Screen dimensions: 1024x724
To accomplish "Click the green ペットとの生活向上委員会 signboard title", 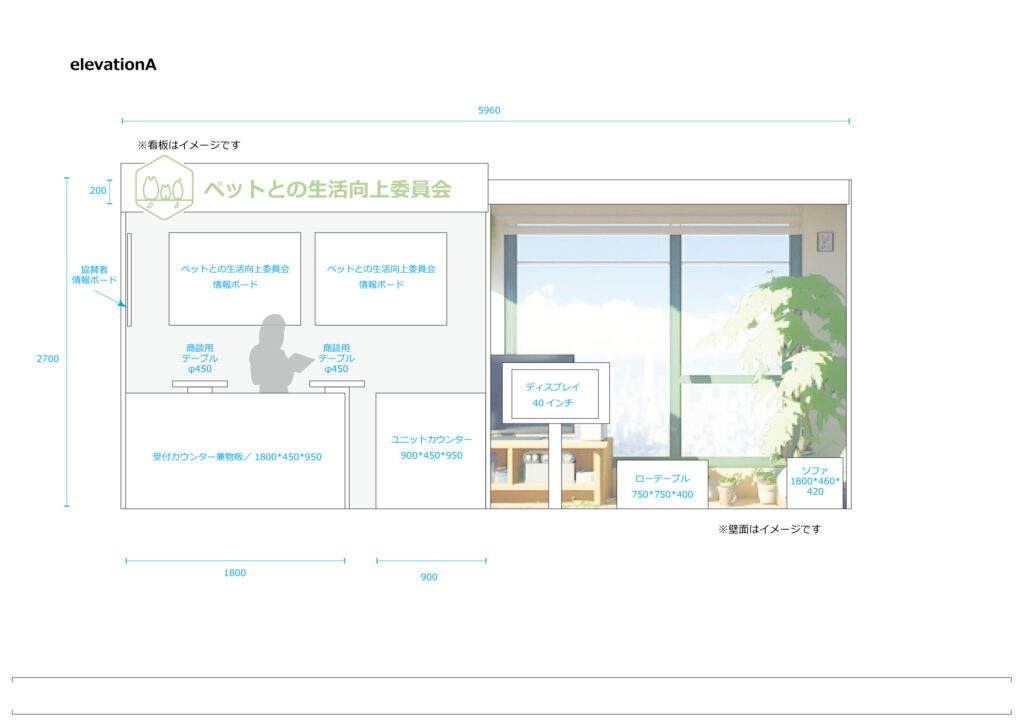I will point(327,188).
